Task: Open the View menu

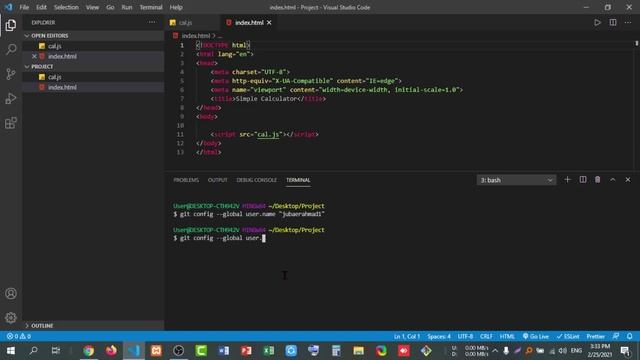Action: tap(92, 7)
